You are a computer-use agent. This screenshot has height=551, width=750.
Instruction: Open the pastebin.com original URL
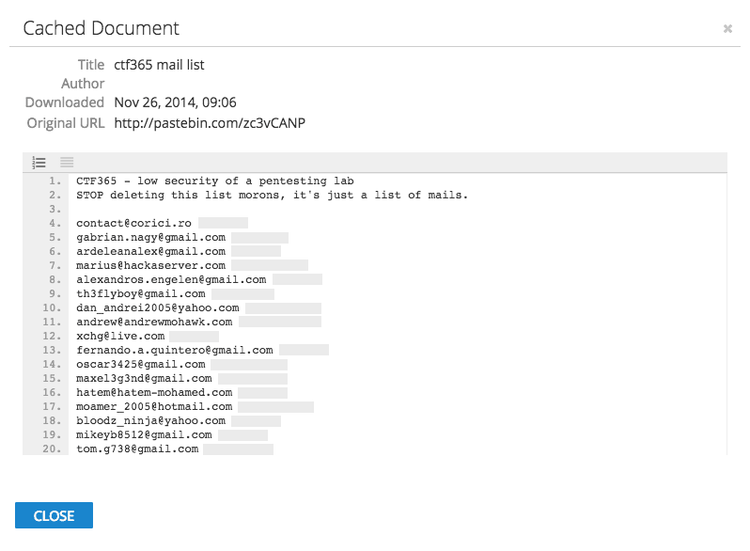pos(209,122)
